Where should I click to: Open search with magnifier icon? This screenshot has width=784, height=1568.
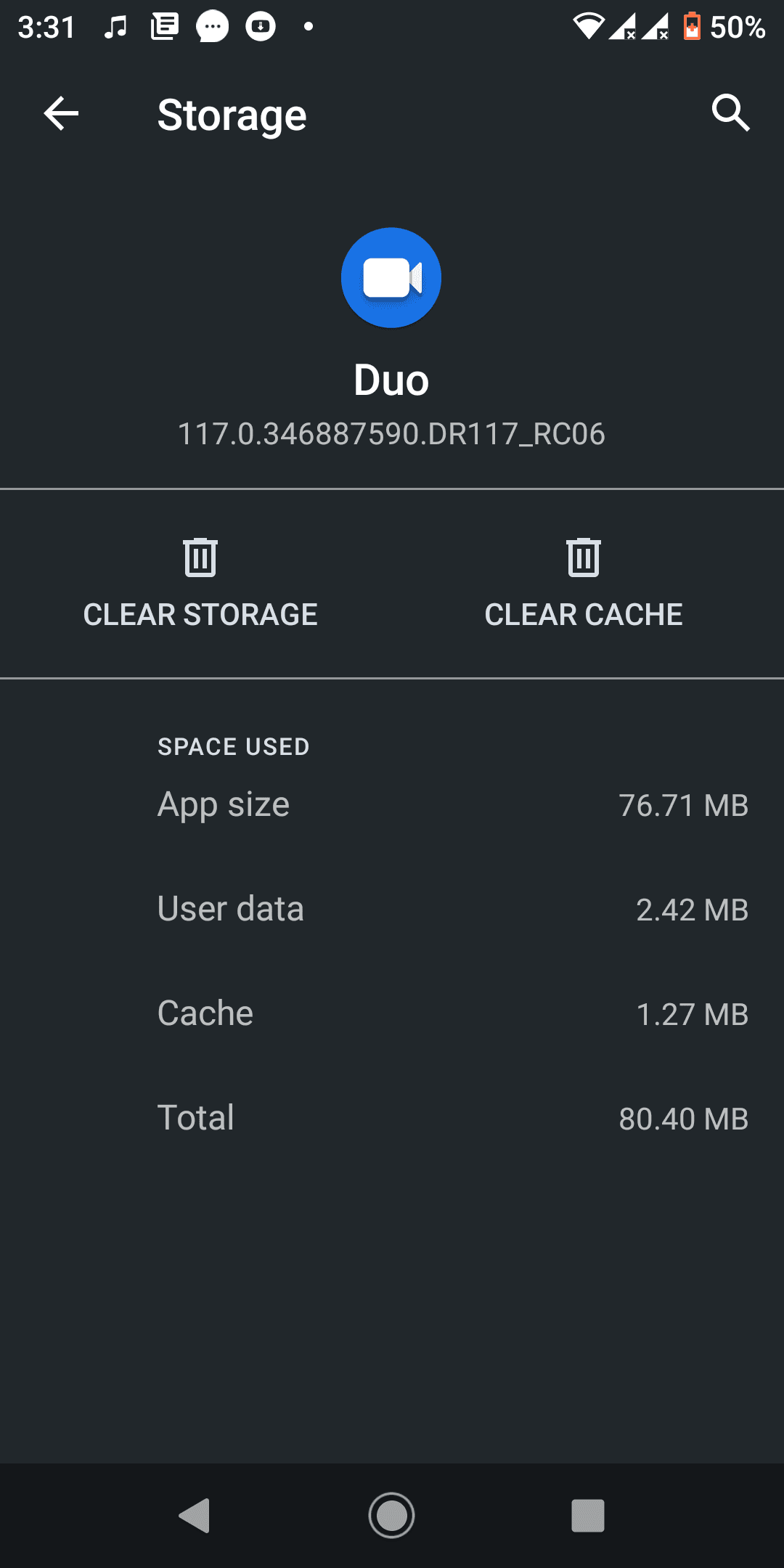730,113
